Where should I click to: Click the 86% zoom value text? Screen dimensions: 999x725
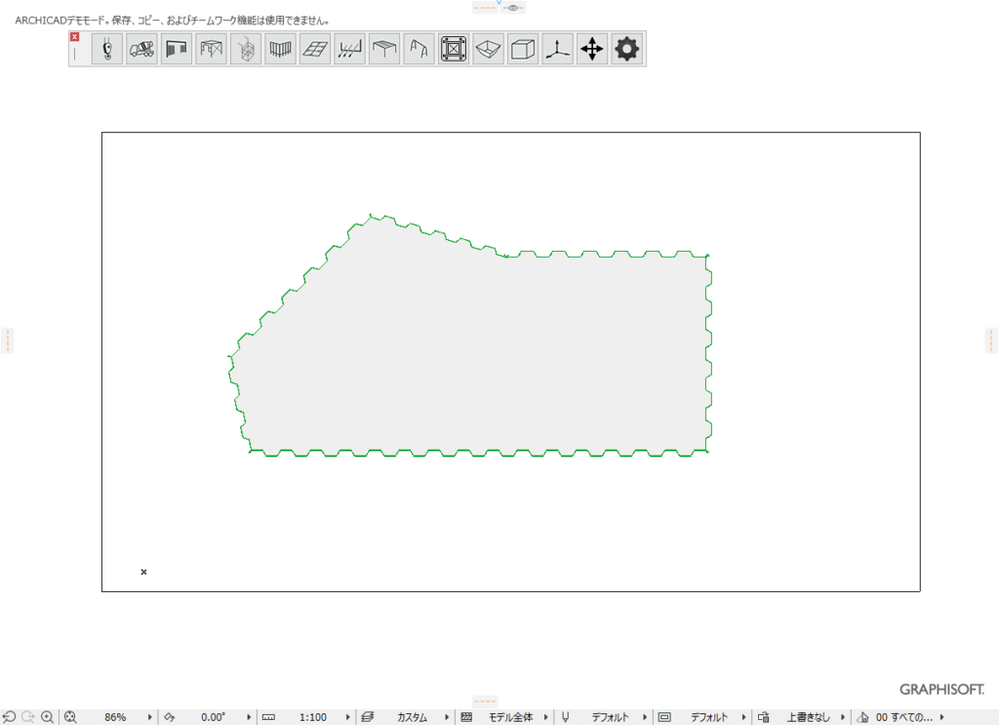[x=115, y=717]
